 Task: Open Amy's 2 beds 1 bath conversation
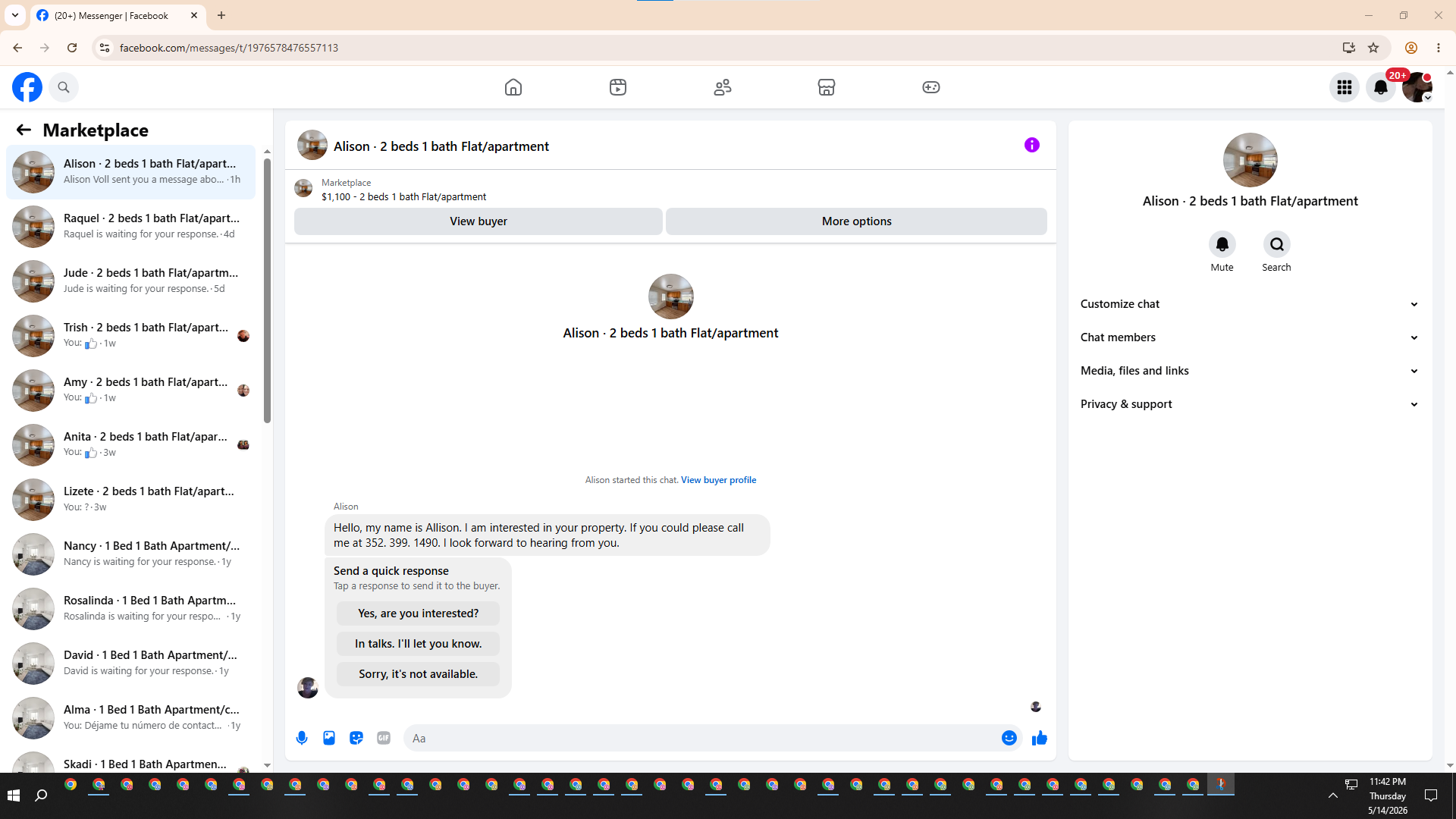coord(130,390)
